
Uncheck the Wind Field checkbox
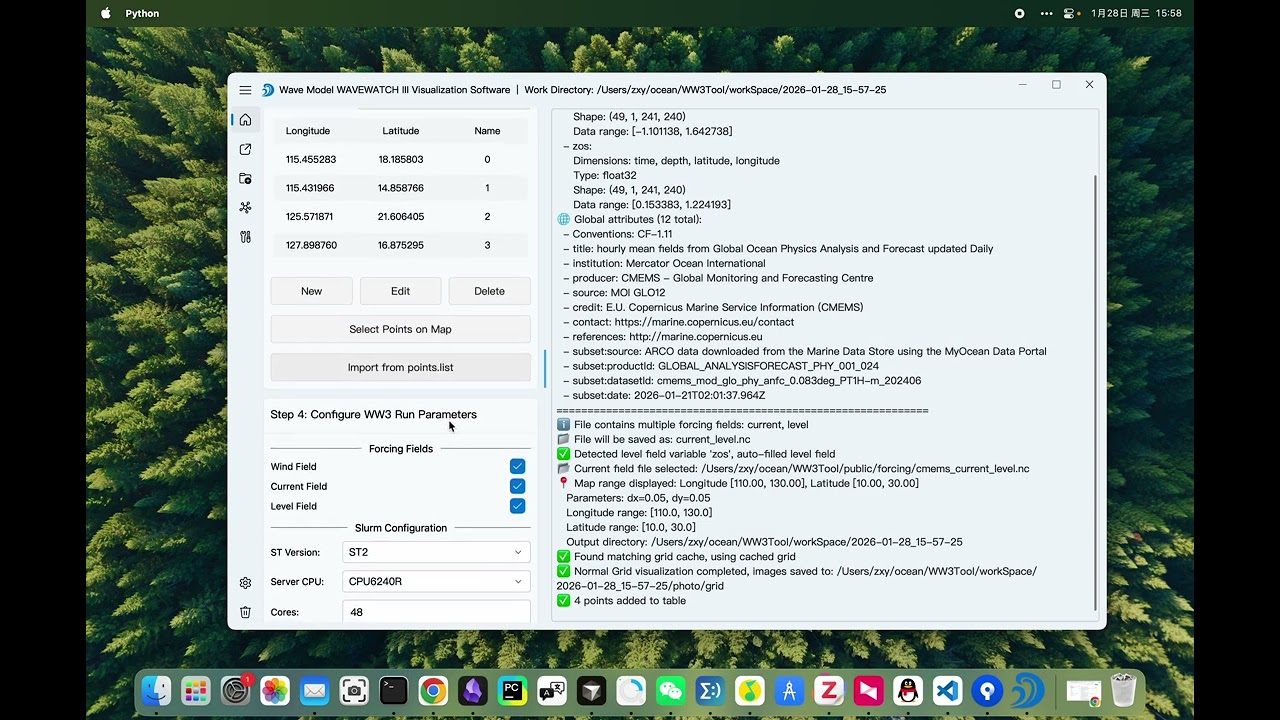[517, 466]
